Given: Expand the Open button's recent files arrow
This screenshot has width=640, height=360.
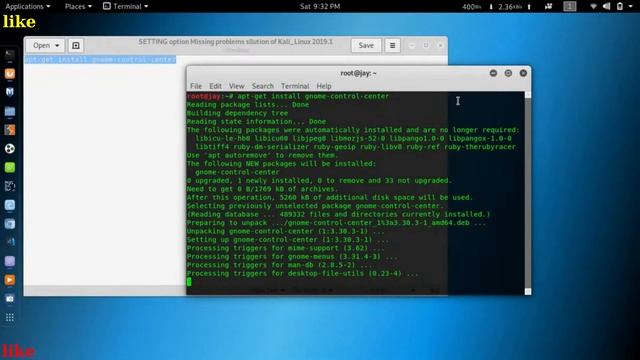Looking at the screenshot, I should tap(57, 45).
